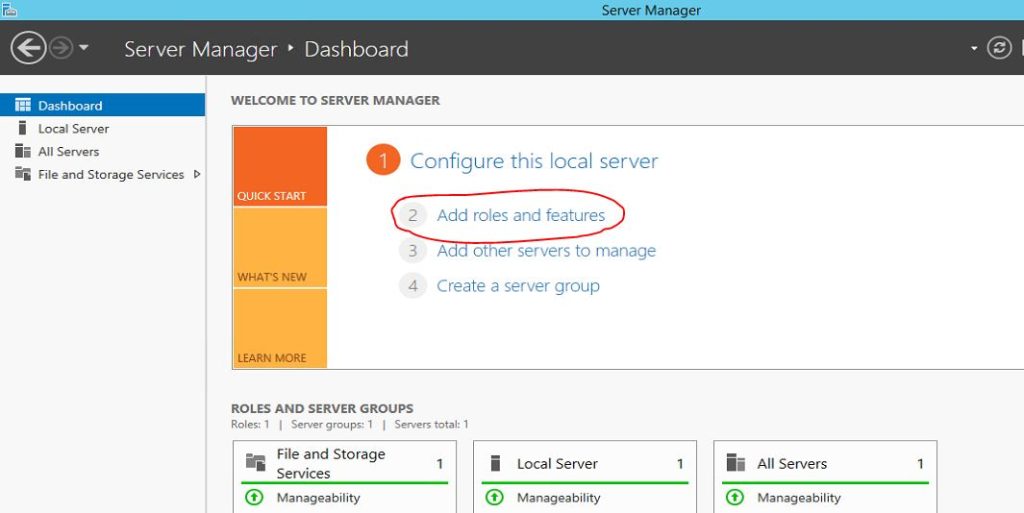Click the Local Server tile icon
Viewport: 1024px width, 513px height.
(x=496, y=463)
